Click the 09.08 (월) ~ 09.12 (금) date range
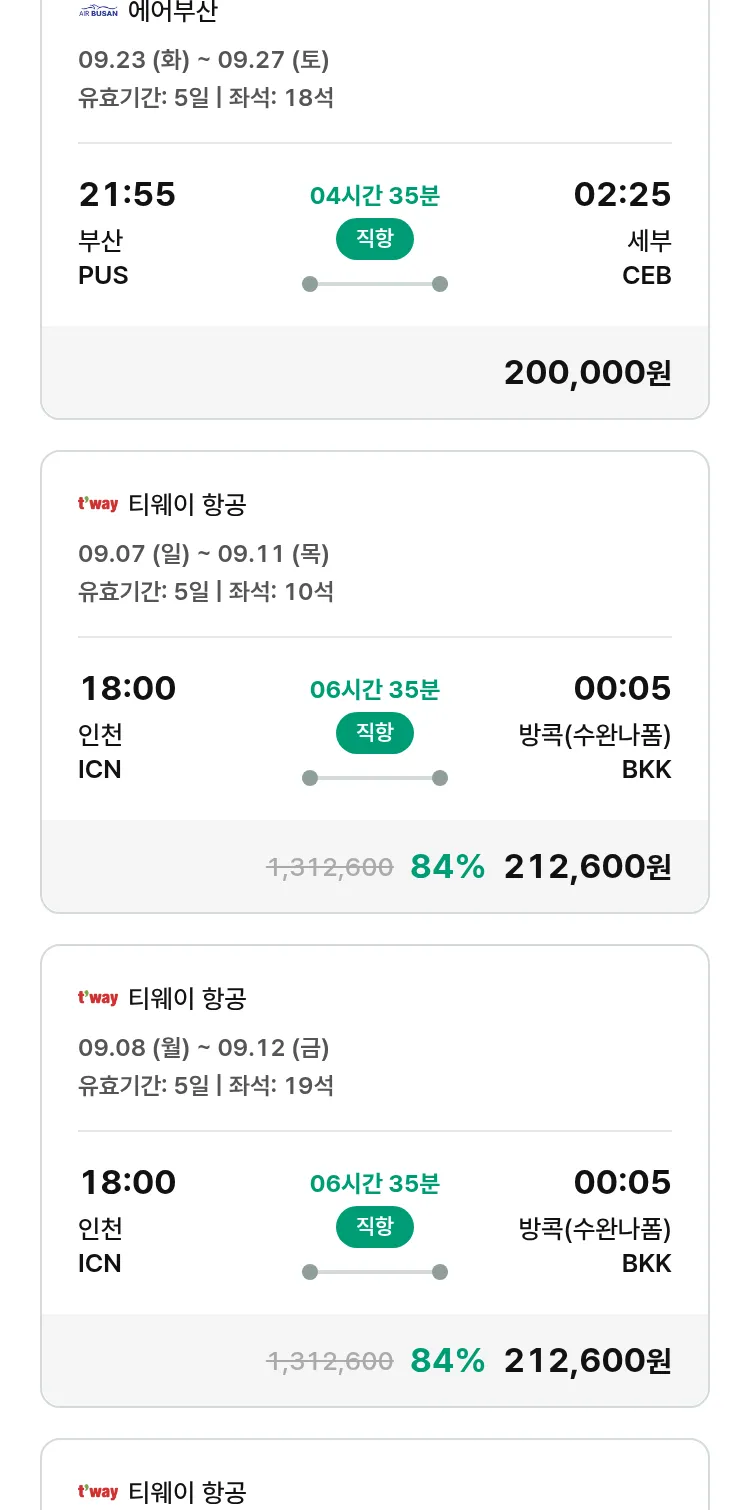The height and width of the screenshot is (1510, 750). (x=203, y=1048)
